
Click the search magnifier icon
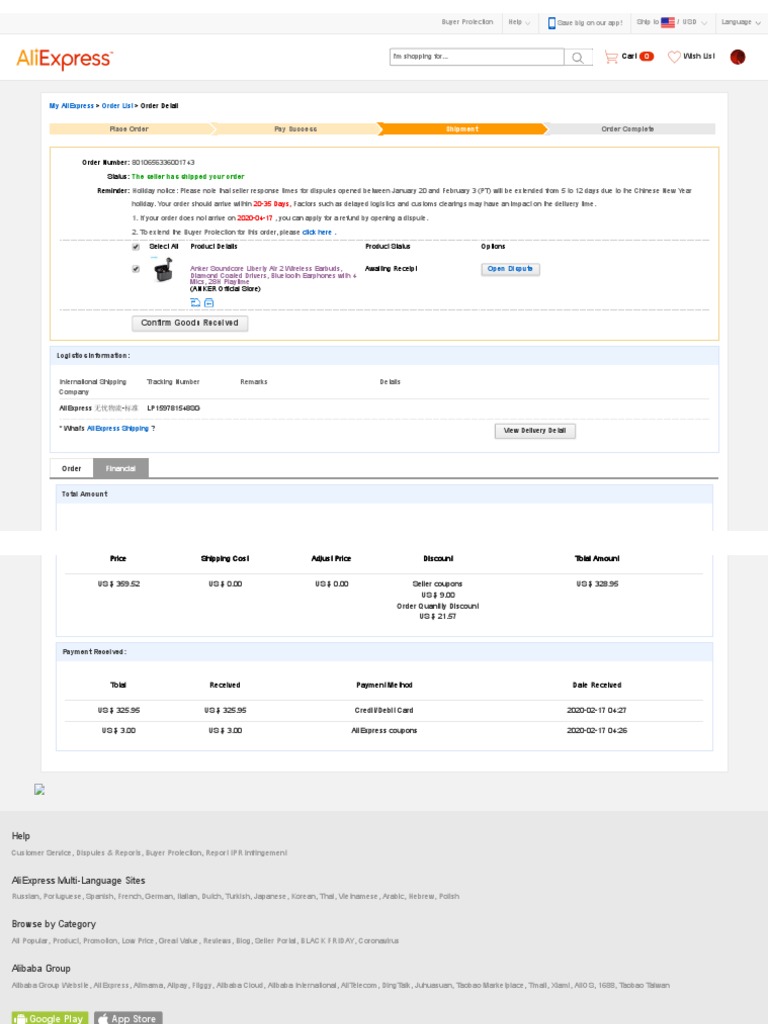[x=578, y=57]
